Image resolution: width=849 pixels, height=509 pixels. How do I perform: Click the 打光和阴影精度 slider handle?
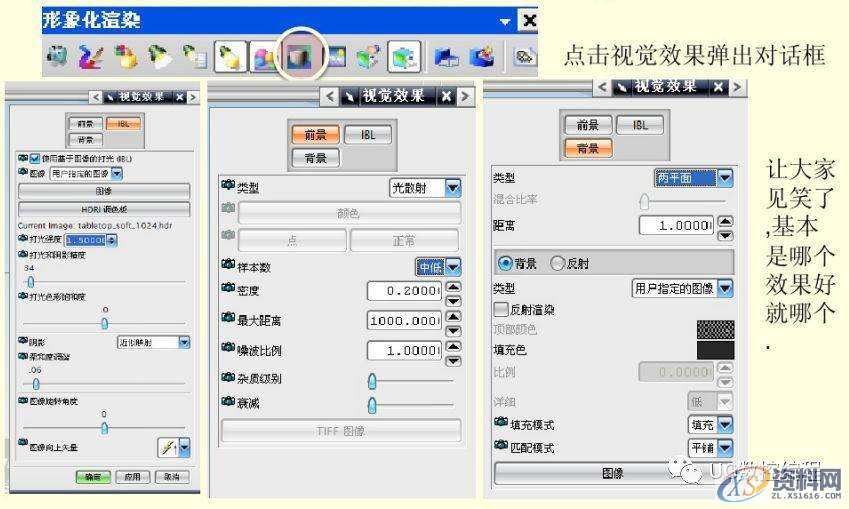(31, 282)
